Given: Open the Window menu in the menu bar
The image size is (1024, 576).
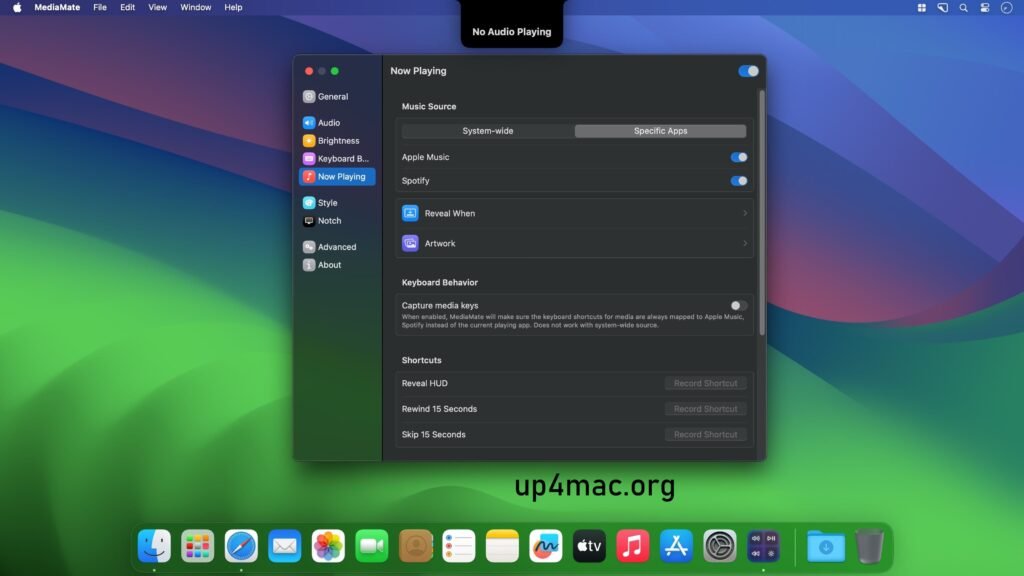Looking at the screenshot, I should [194, 7].
